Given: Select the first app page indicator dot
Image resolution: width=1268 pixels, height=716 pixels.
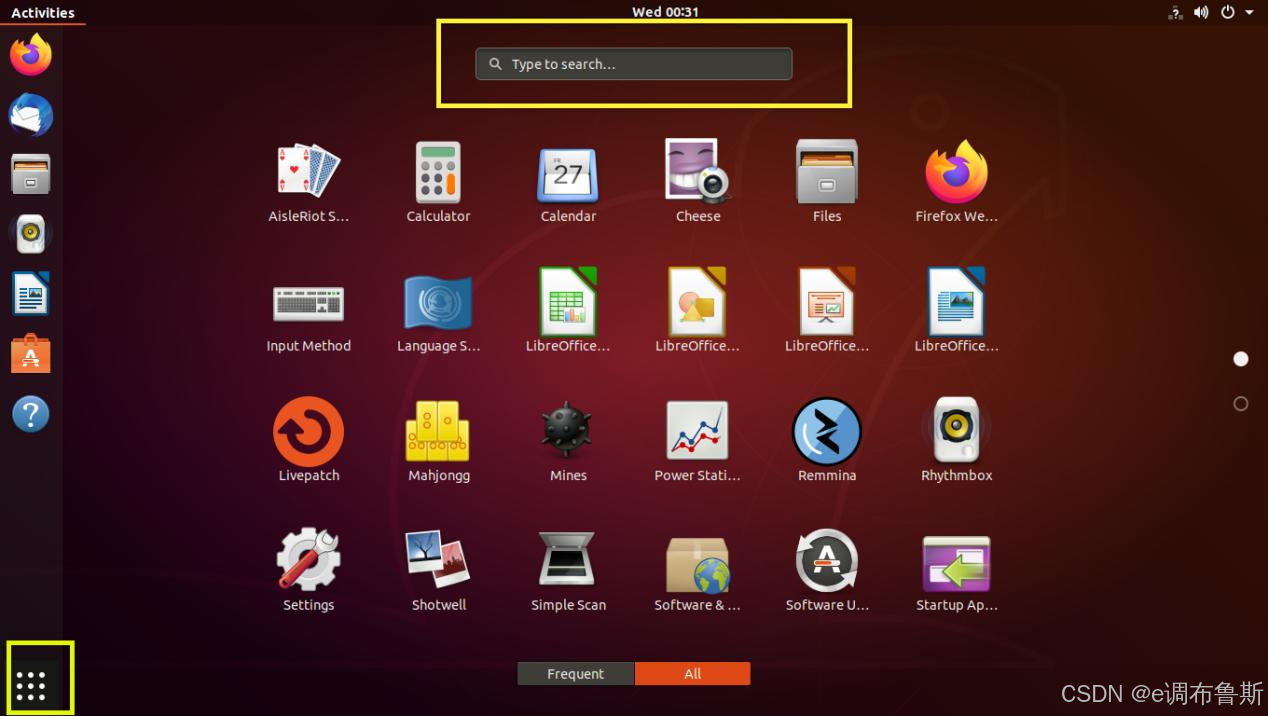Looking at the screenshot, I should (x=1241, y=359).
